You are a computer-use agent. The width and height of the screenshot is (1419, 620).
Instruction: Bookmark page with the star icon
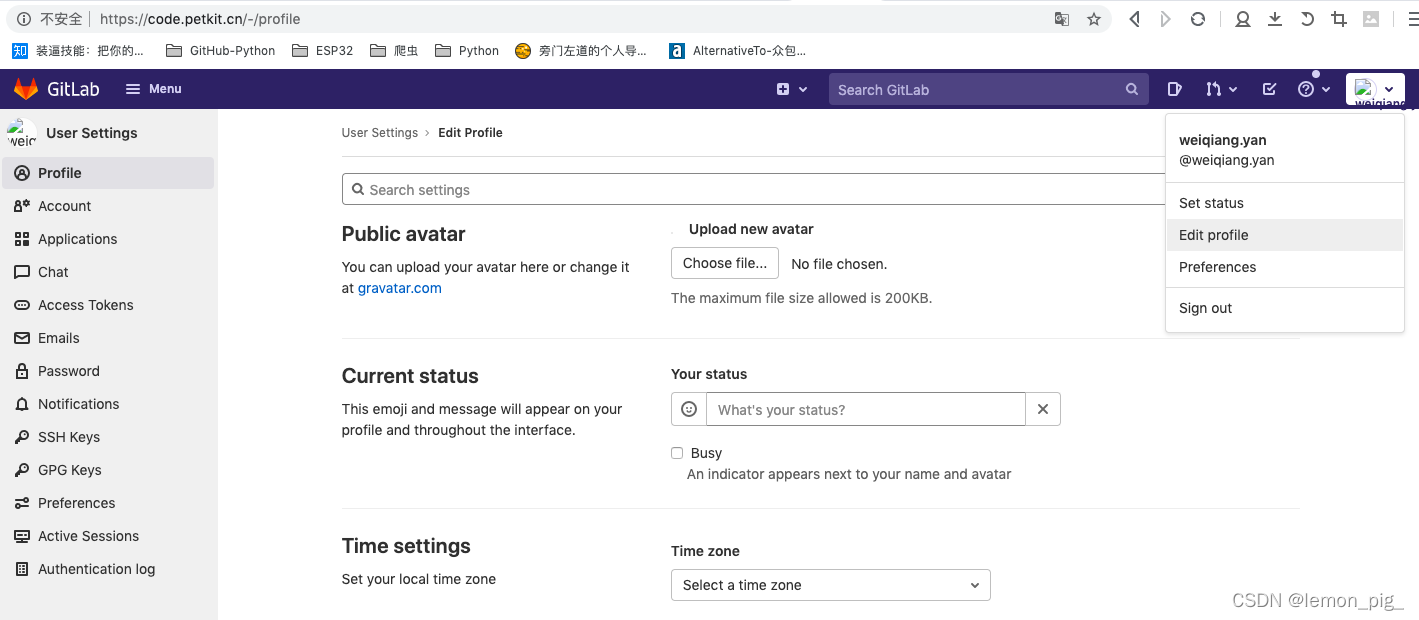(1094, 19)
